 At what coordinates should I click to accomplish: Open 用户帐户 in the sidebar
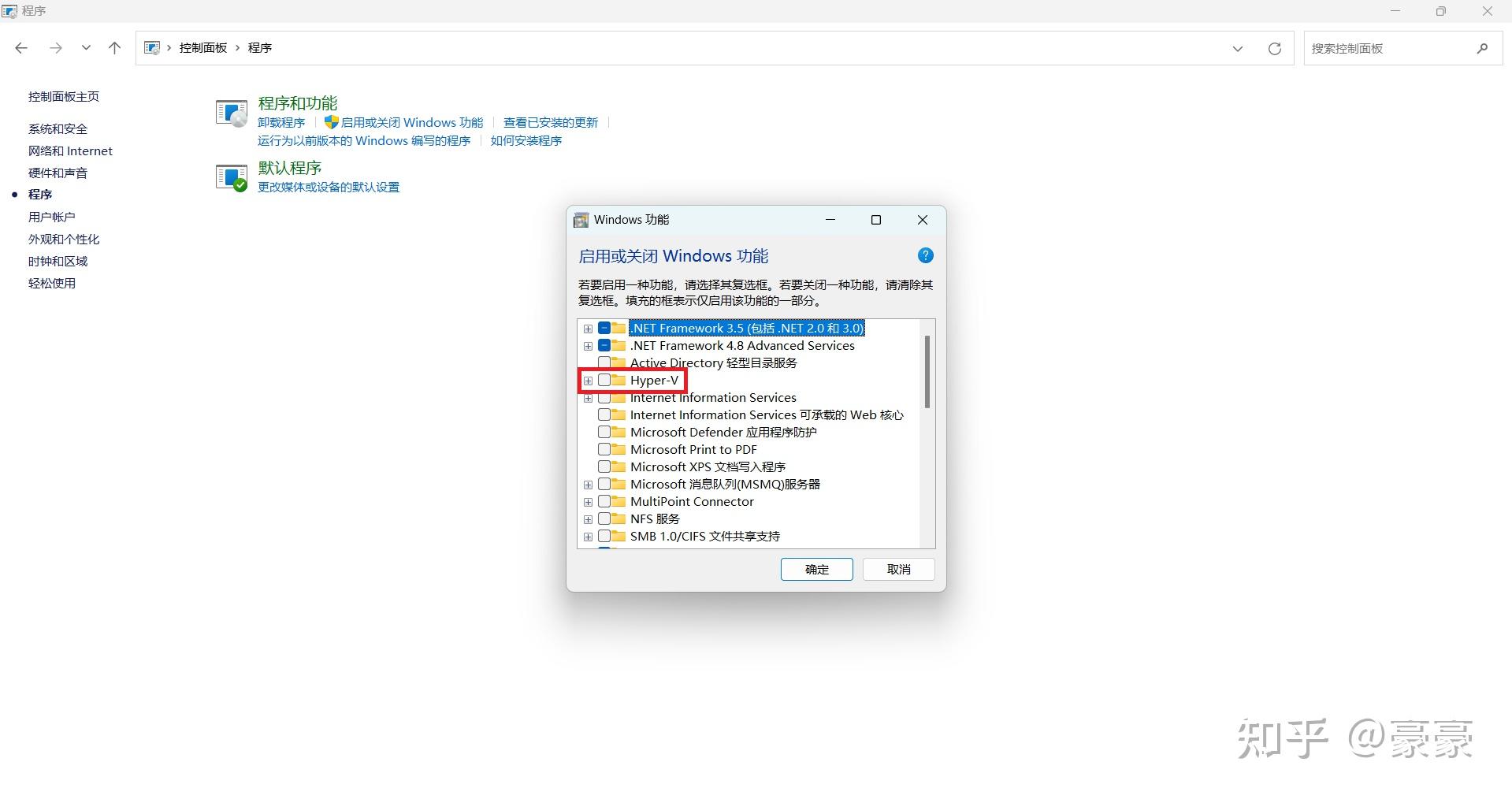click(52, 217)
